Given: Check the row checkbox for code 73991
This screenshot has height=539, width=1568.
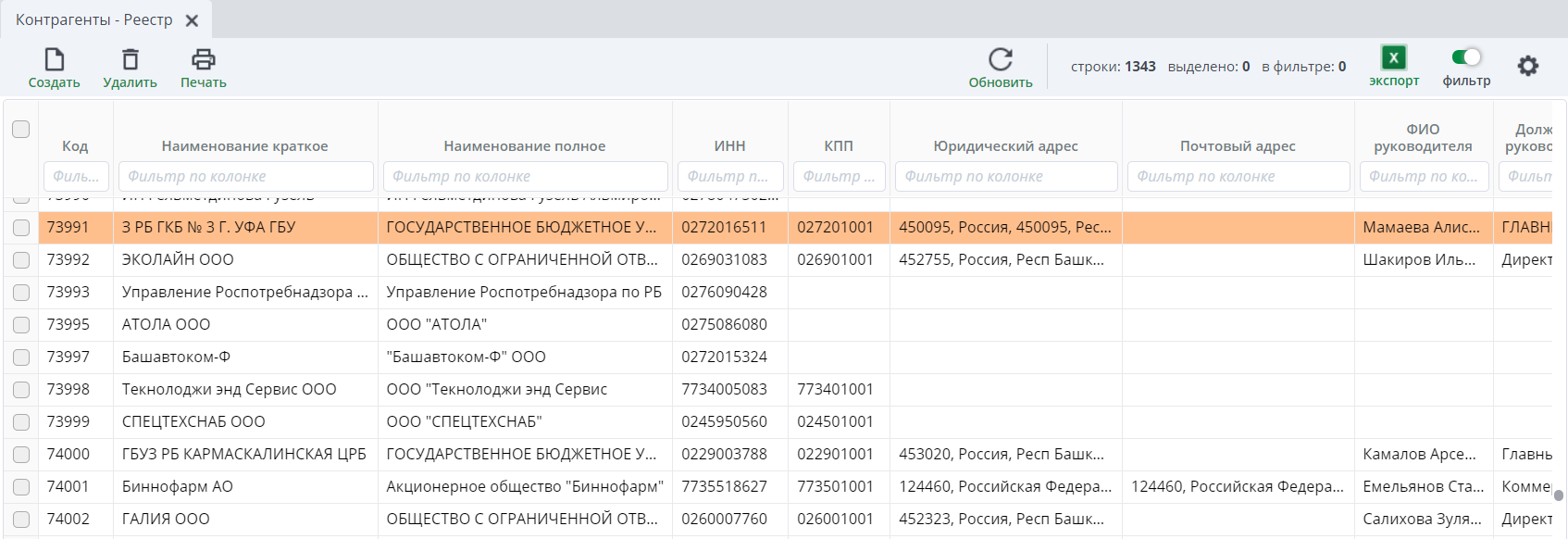Looking at the screenshot, I should click(20, 227).
